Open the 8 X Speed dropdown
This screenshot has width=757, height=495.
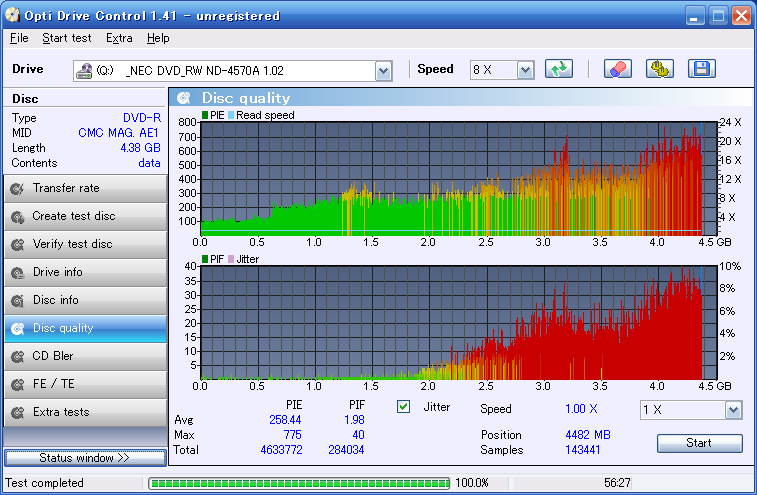point(525,71)
